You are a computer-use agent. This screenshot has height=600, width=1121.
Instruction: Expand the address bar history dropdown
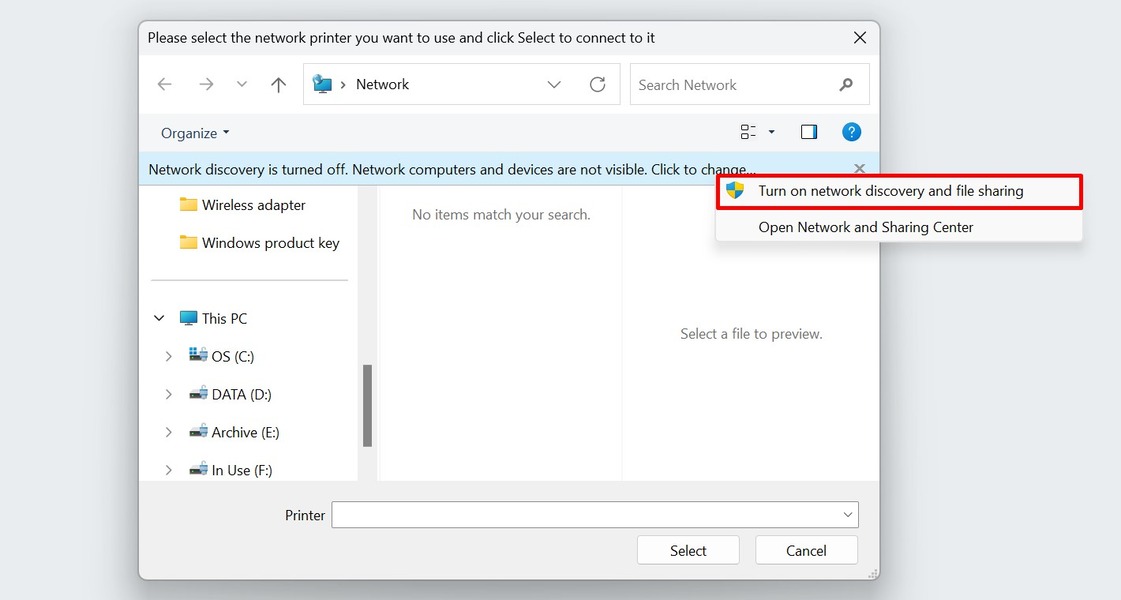coord(554,84)
